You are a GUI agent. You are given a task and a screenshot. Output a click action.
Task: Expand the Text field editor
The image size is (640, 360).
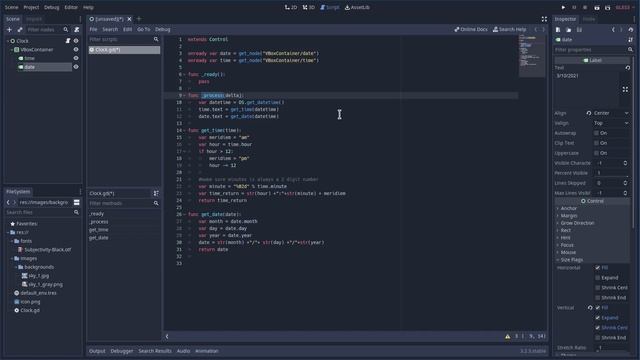click(625, 89)
